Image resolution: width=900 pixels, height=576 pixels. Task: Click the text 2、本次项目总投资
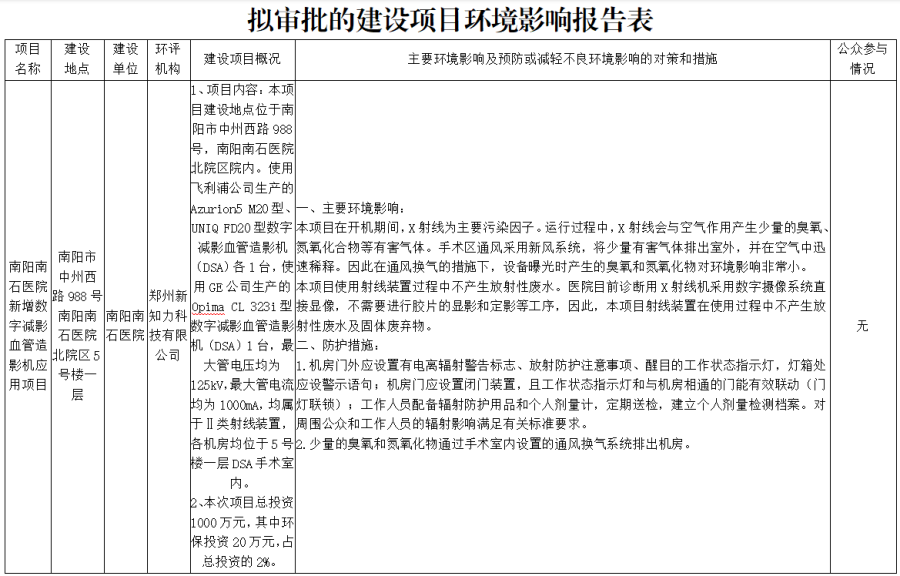pos(242,503)
